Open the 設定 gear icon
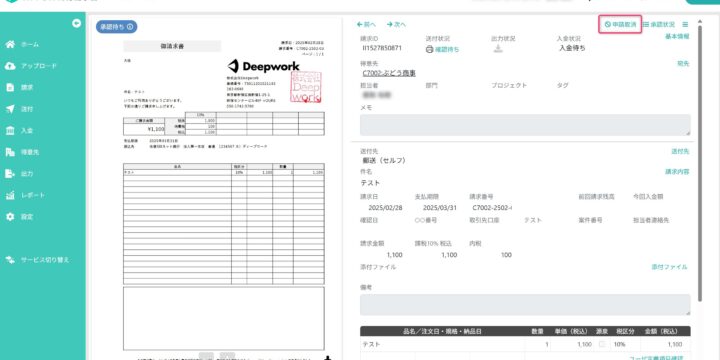Image resolution: width=720 pixels, height=360 pixels. point(10,217)
